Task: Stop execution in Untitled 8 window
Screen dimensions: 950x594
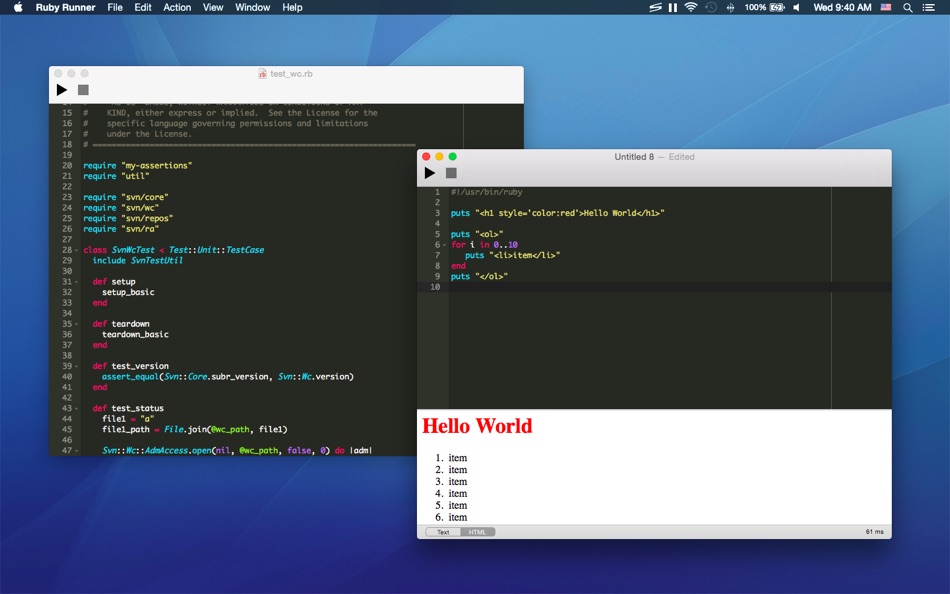Action: 451,172
